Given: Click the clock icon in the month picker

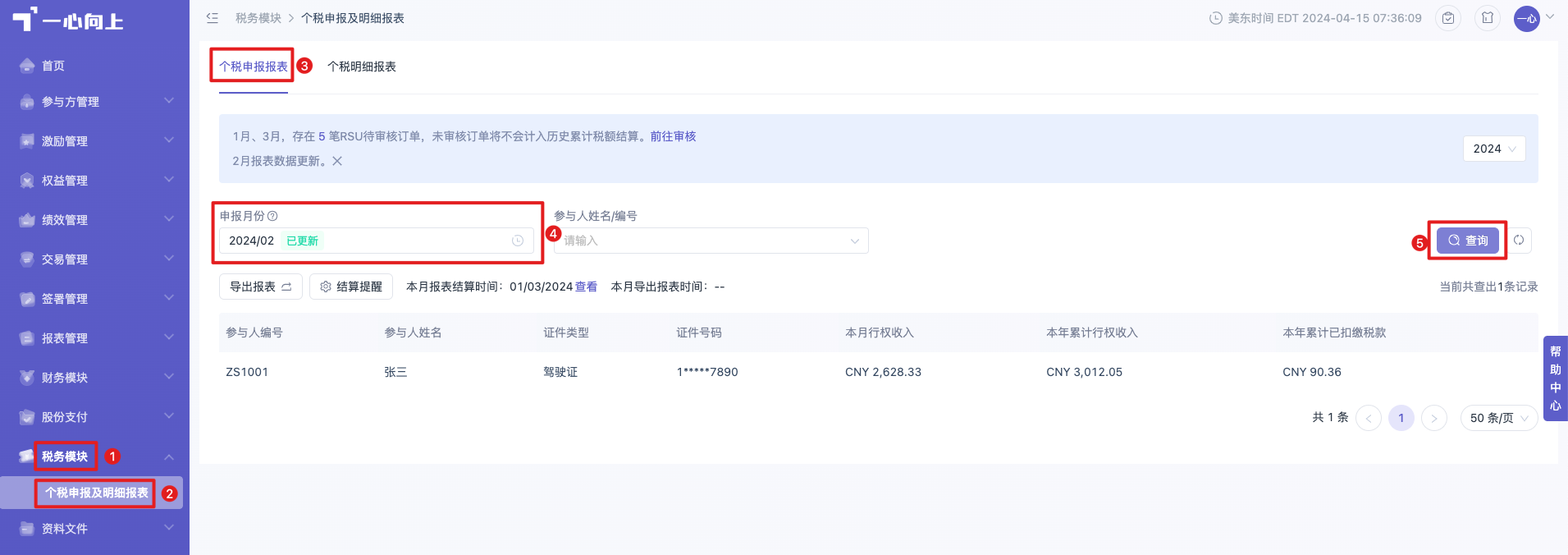Looking at the screenshot, I should (x=518, y=241).
